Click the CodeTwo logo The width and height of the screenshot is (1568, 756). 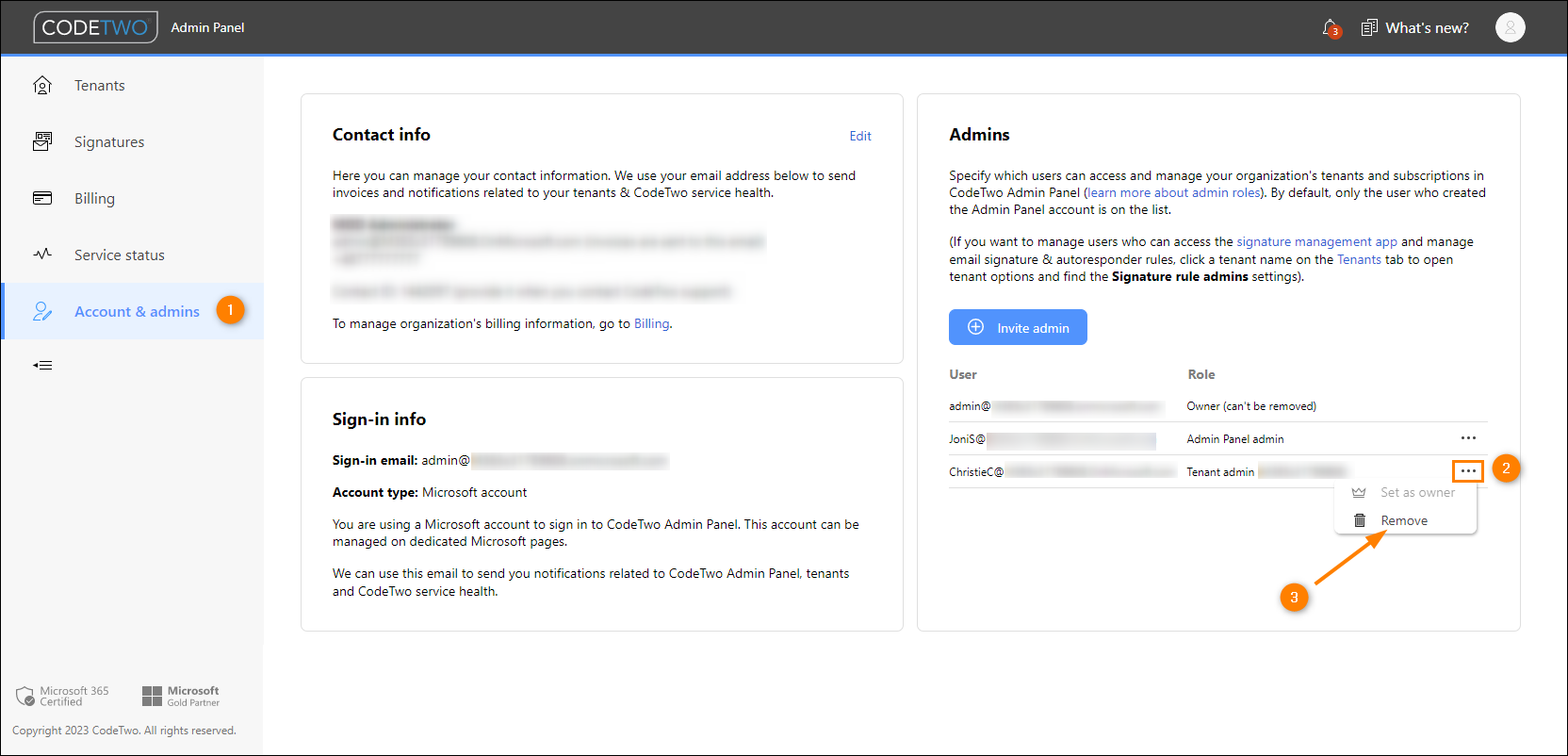click(x=95, y=27)
